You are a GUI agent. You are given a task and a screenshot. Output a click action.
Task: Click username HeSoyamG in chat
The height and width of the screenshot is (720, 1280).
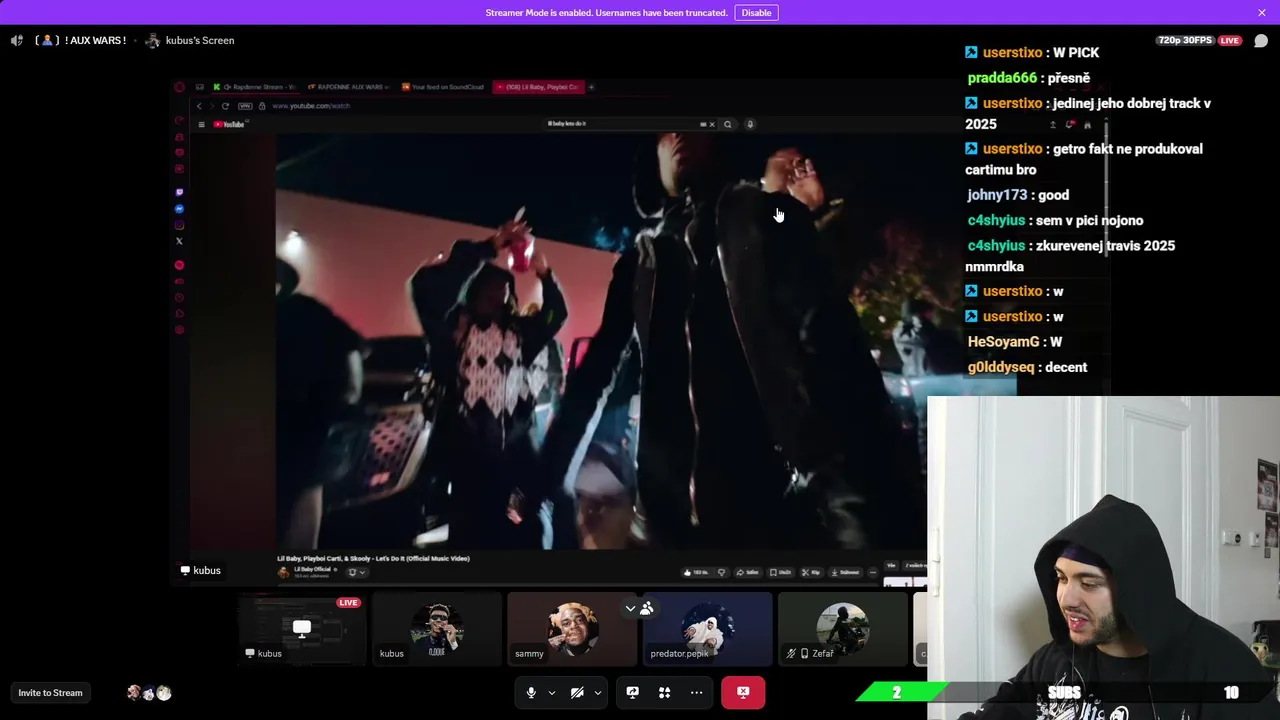click(1004, 342)
